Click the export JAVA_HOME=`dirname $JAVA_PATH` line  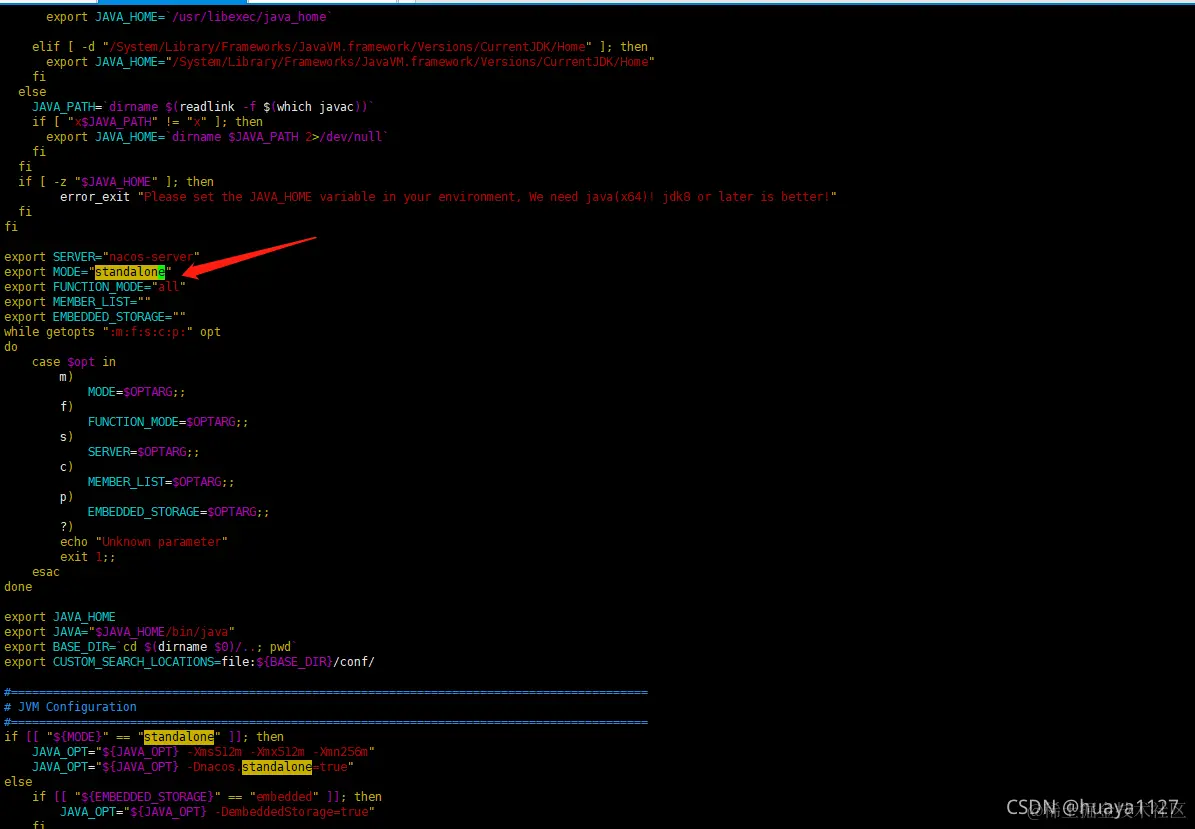(x=217, y=136)
